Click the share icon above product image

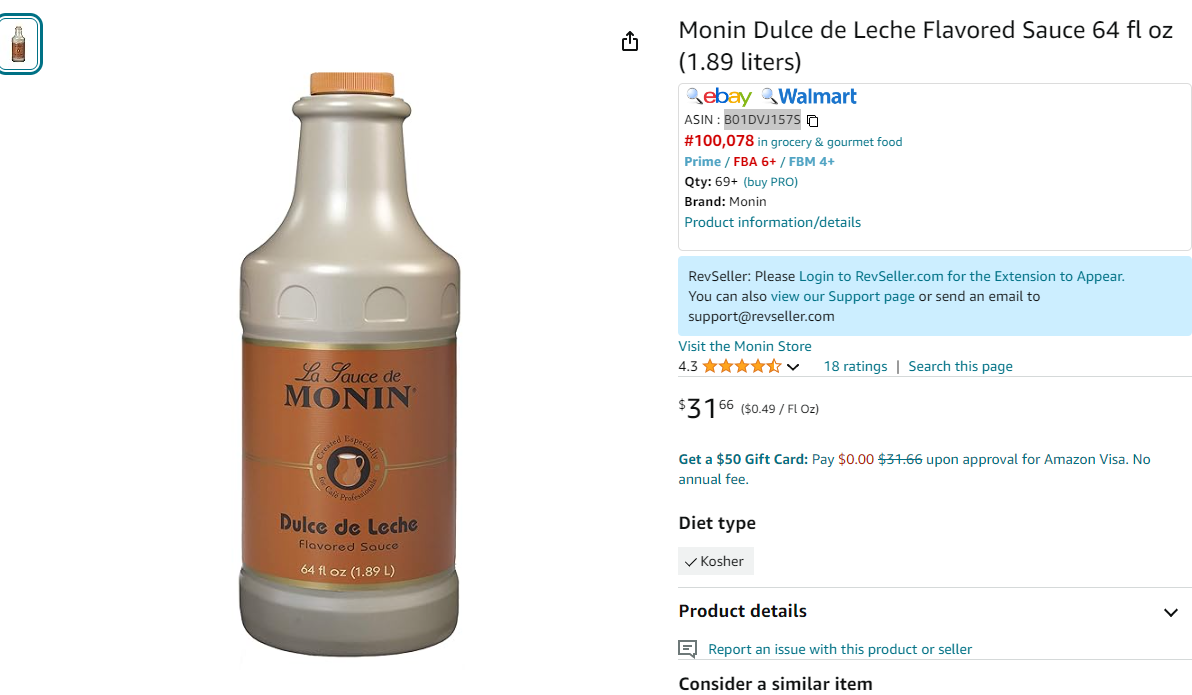[x=629, y=41]
